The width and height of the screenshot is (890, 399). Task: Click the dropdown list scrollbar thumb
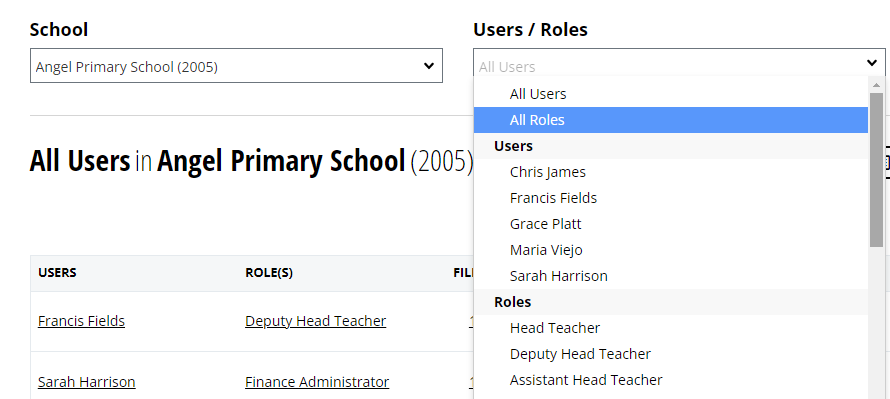(x=876, y=170)
